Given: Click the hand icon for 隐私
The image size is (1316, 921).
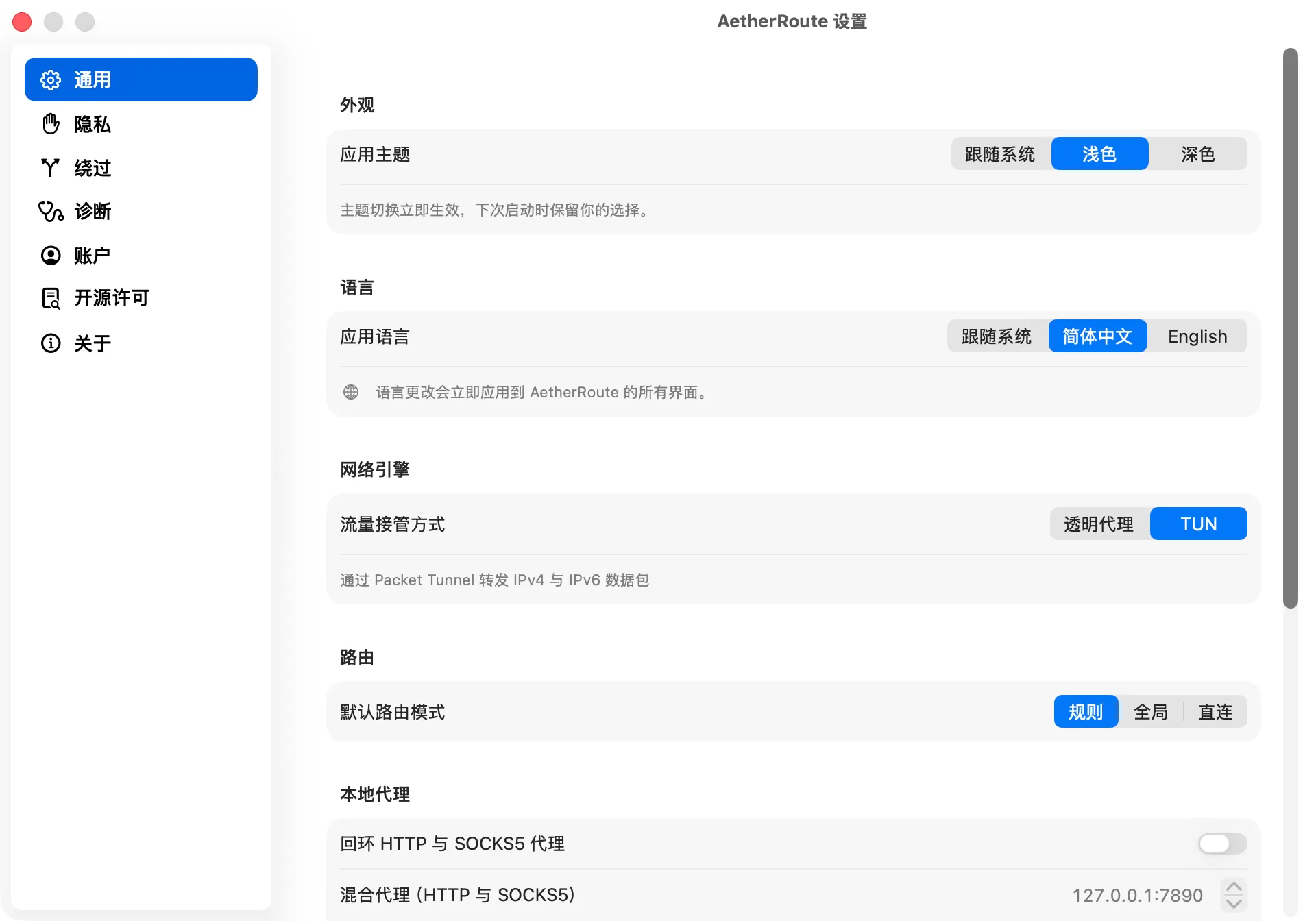Looking at the screenshot, I should pos(51,124).
